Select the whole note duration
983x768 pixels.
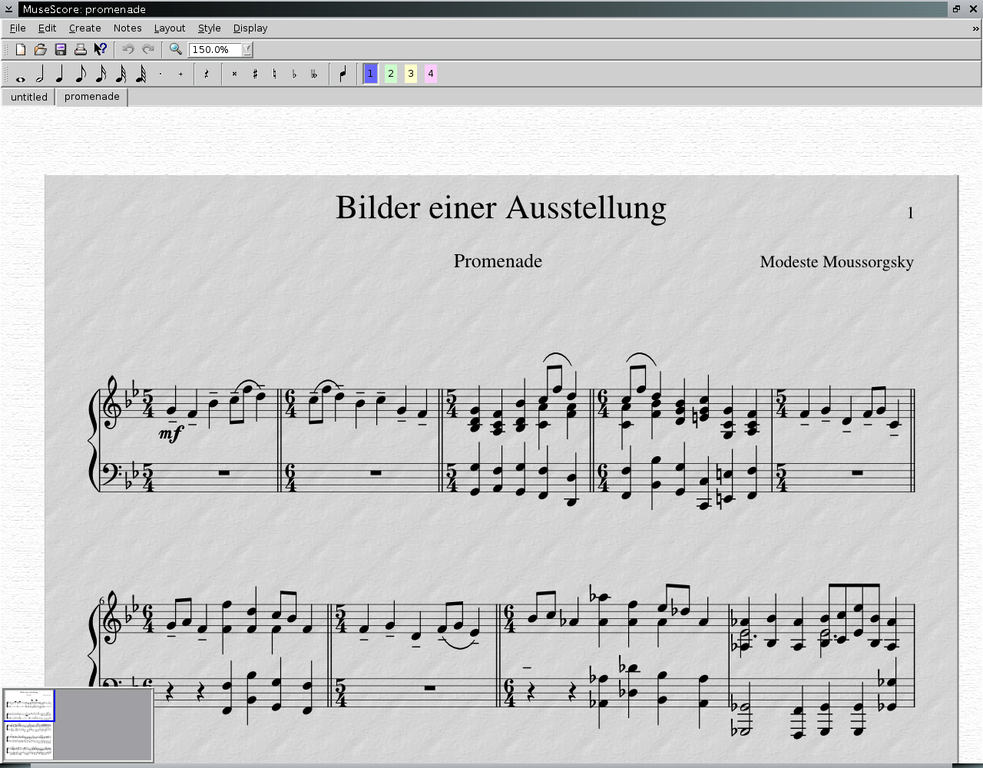tap(20, 75)
